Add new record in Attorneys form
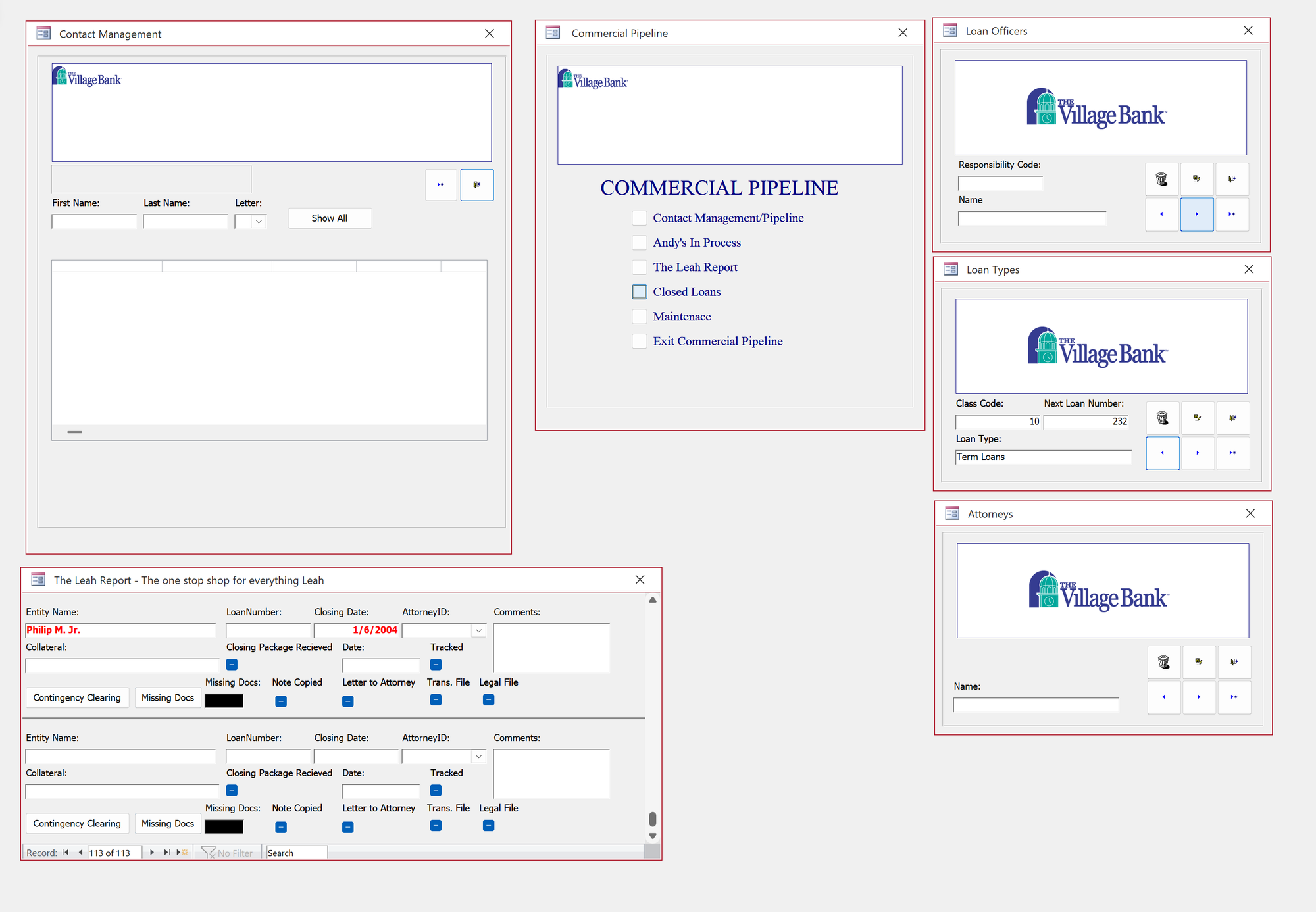Screen dimensions: 1316x912 pos(1234,697)
